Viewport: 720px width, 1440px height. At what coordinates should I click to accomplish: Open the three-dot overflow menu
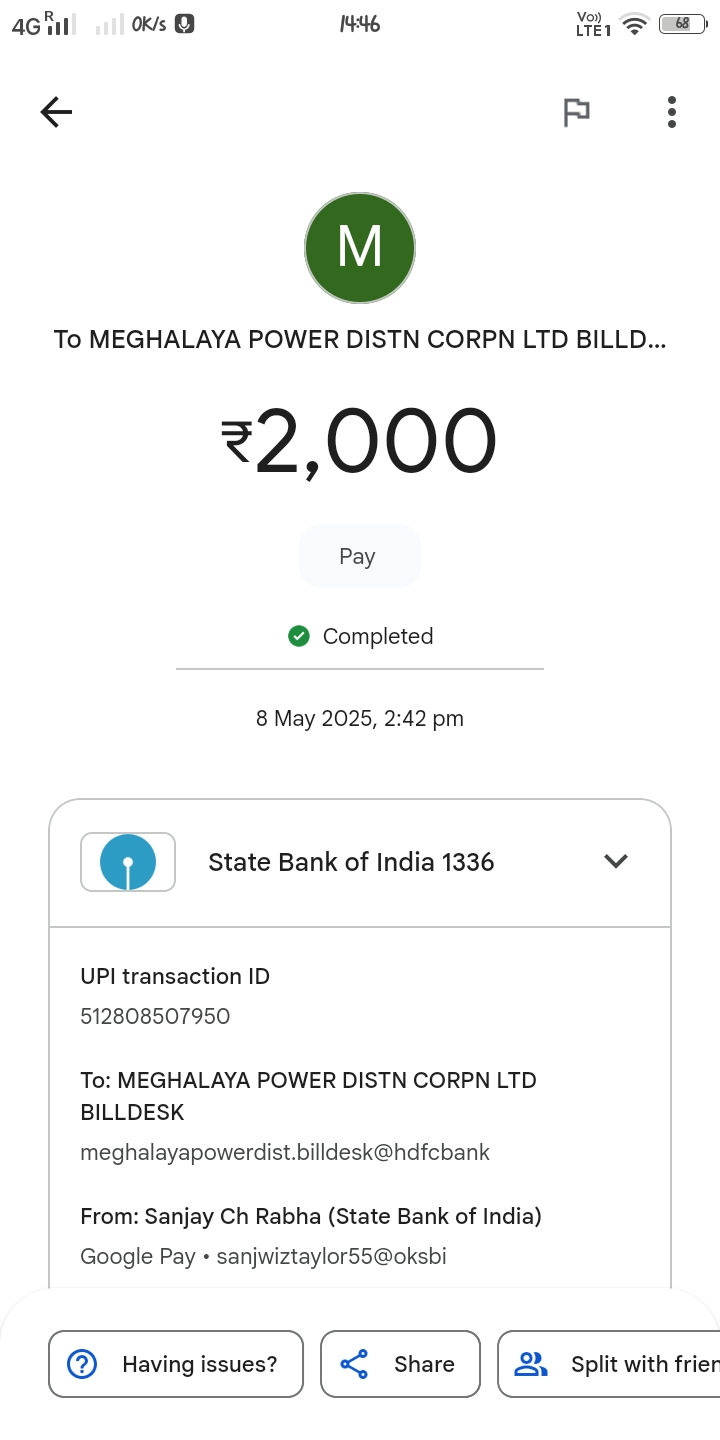[672, 112]
